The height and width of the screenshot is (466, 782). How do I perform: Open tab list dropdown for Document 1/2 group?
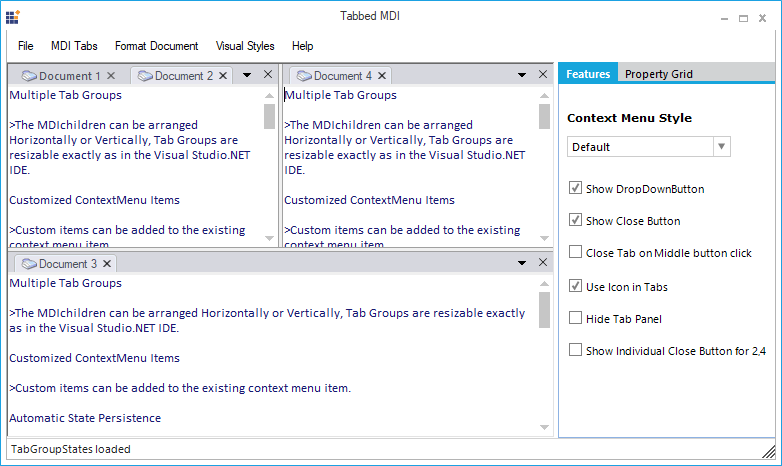247,75
